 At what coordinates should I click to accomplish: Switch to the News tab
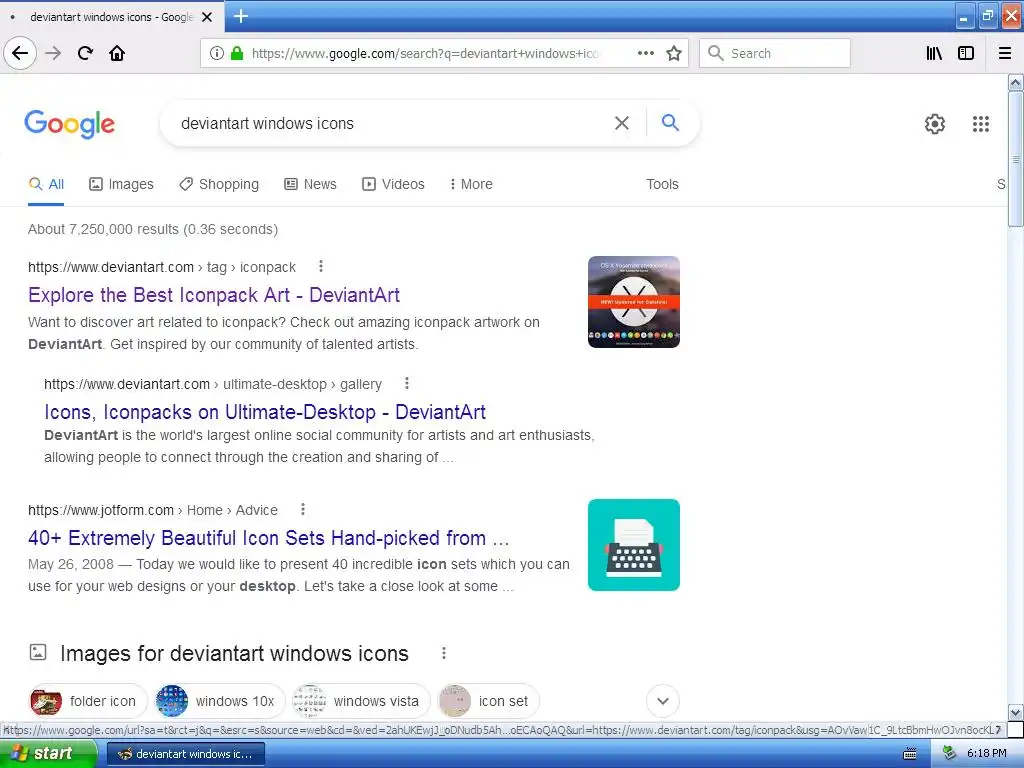[x=311, y=184]
